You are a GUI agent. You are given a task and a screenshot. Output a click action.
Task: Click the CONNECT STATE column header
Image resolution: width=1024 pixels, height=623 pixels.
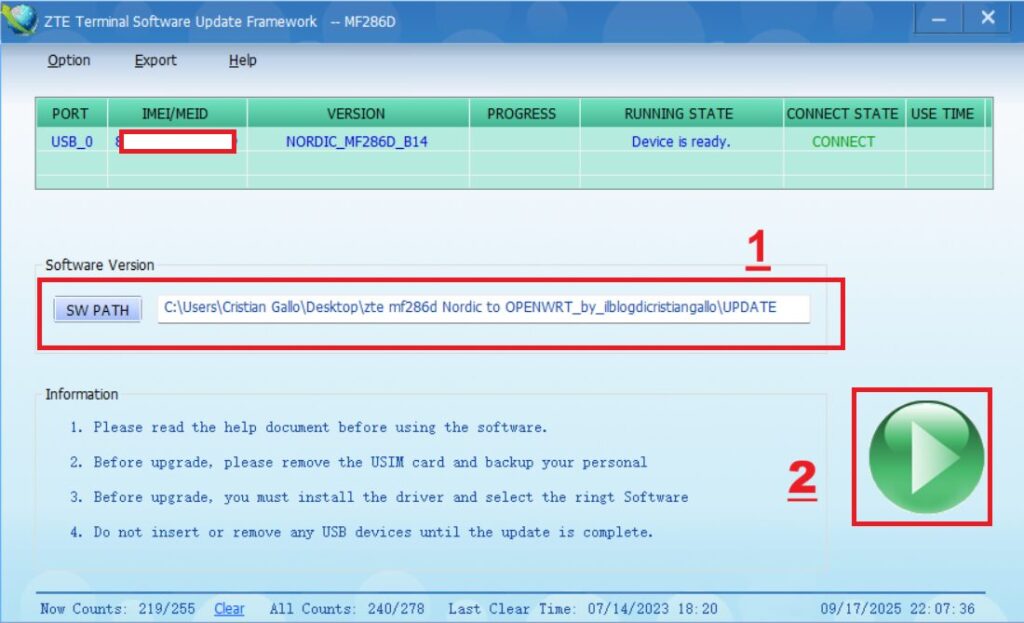(842, 114)
